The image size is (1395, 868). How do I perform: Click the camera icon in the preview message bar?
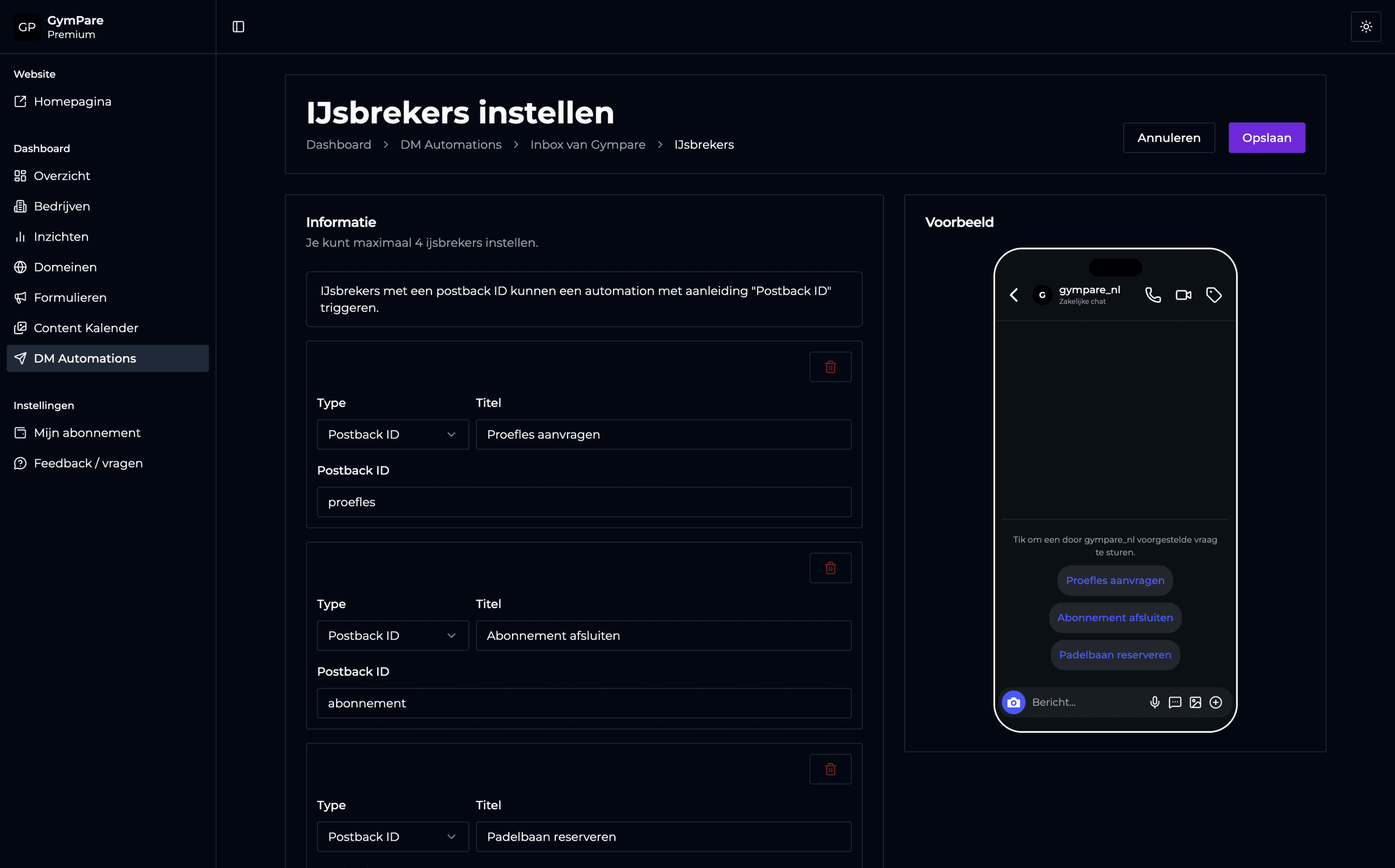pyautogui.click(x=1014, y=702)
